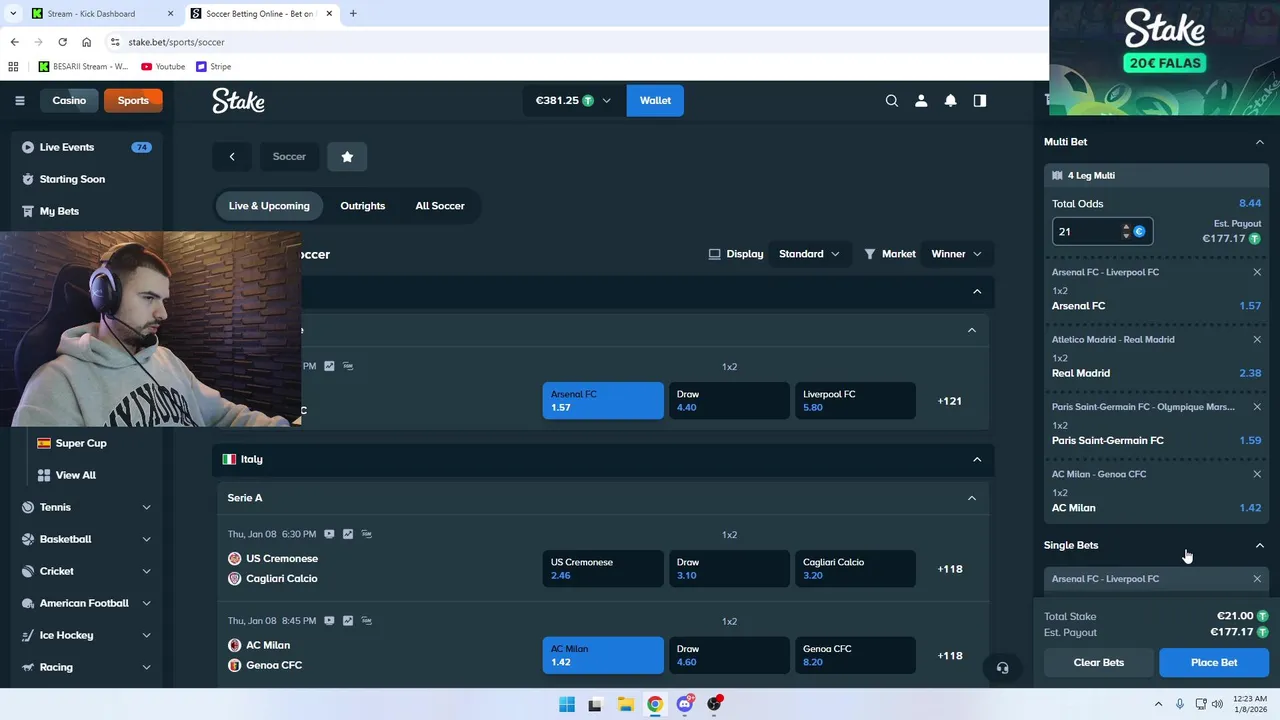
Task: Toggle Arsenal FC 1.57 odds selection
Action: pyautogui.click(x=603, y=401)
